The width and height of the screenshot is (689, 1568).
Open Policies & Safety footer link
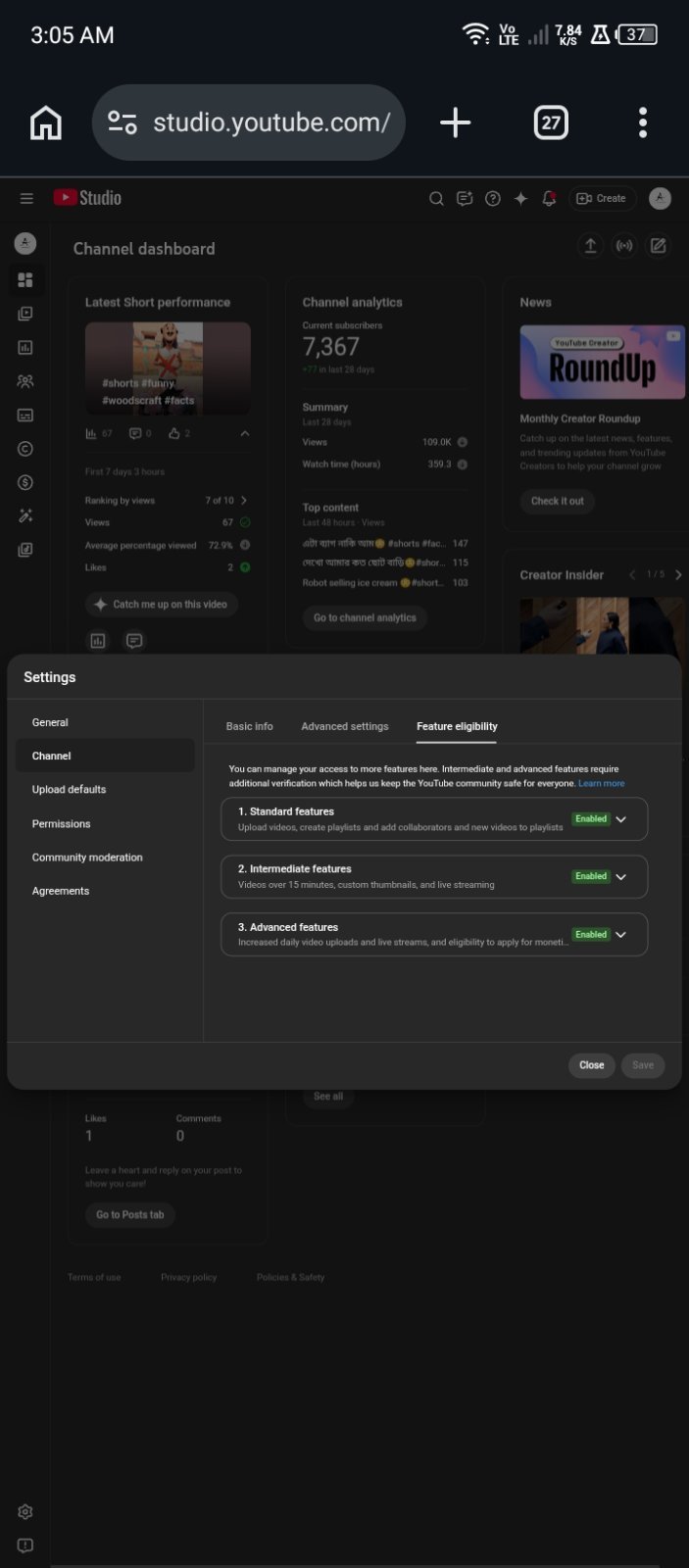pos(290,1277)
